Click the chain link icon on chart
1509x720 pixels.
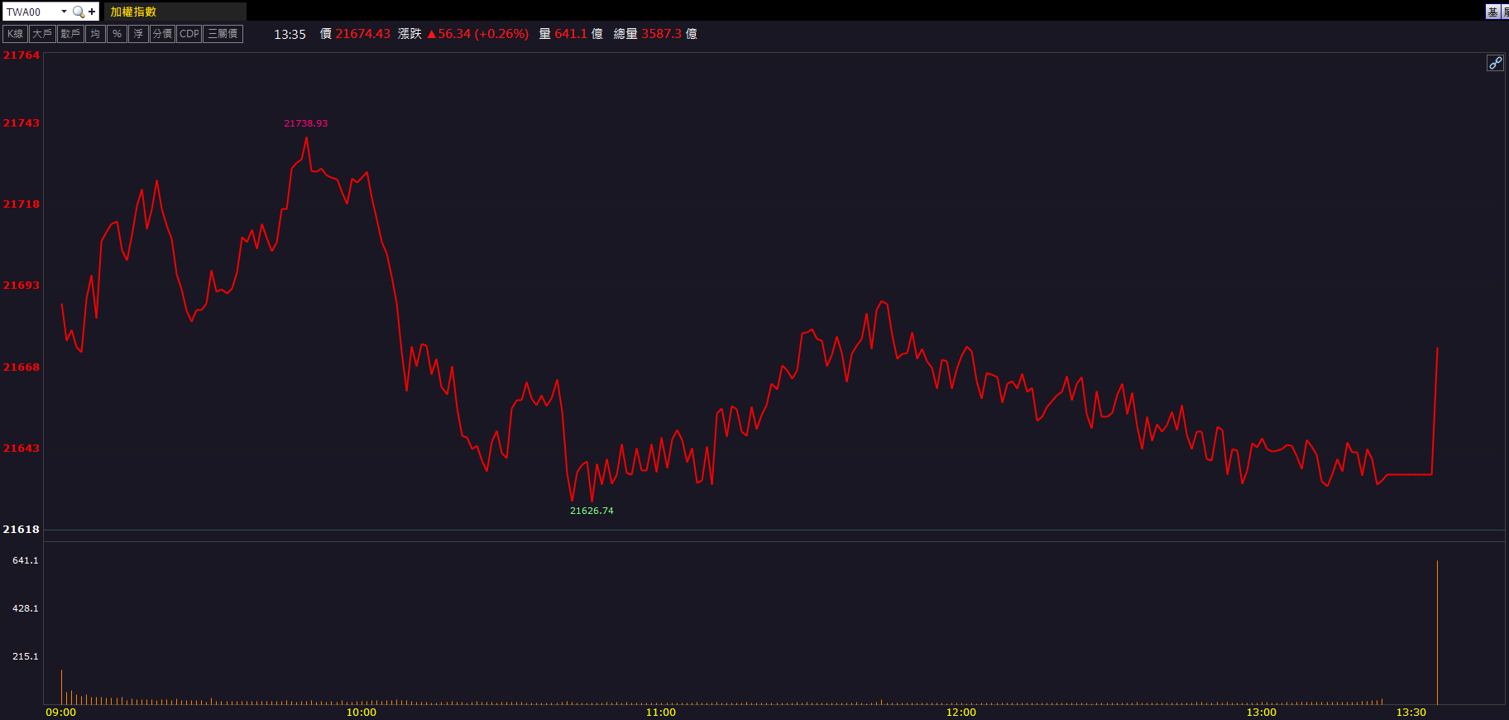pyautogui.click(x=1495, y=63)
